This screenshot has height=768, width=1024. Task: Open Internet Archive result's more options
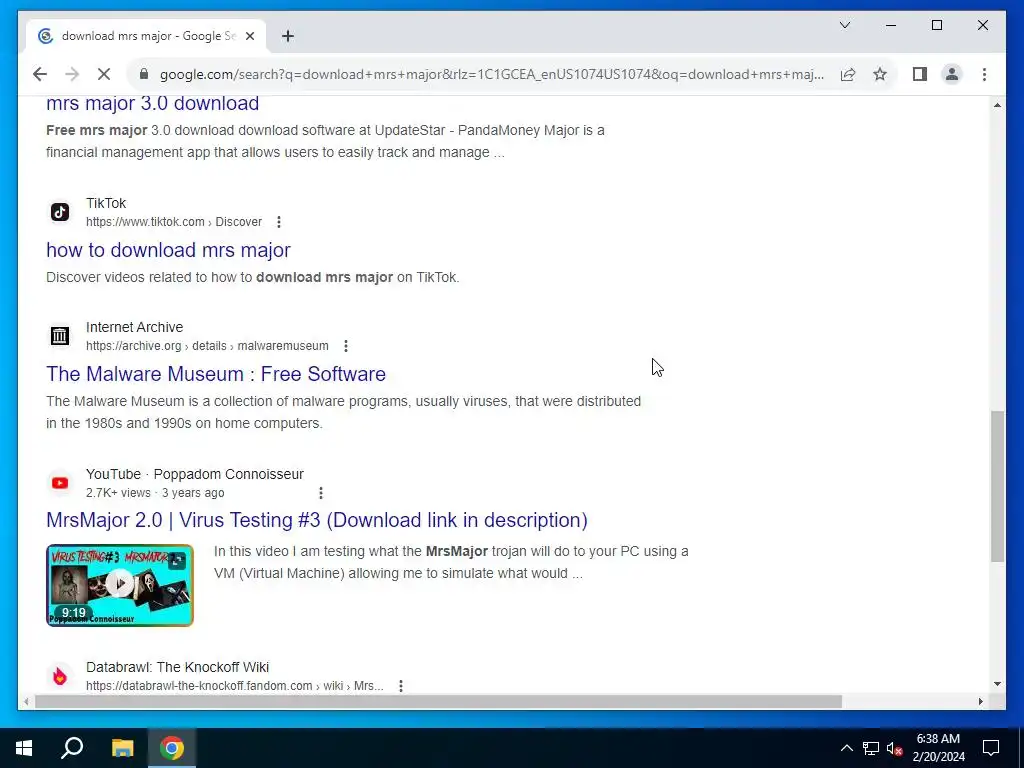[346, 346]
